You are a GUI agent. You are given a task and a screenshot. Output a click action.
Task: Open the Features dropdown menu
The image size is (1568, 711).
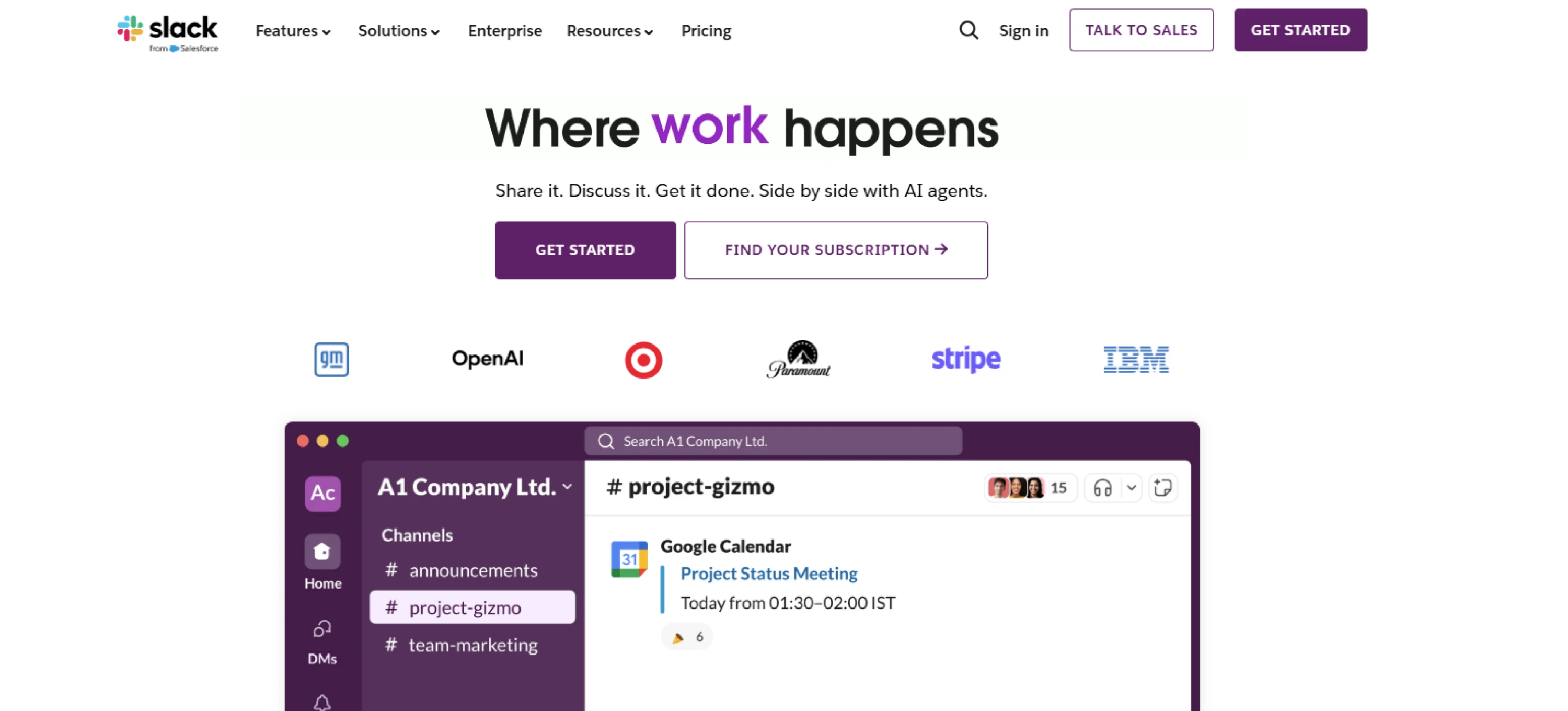click(292, 30)
